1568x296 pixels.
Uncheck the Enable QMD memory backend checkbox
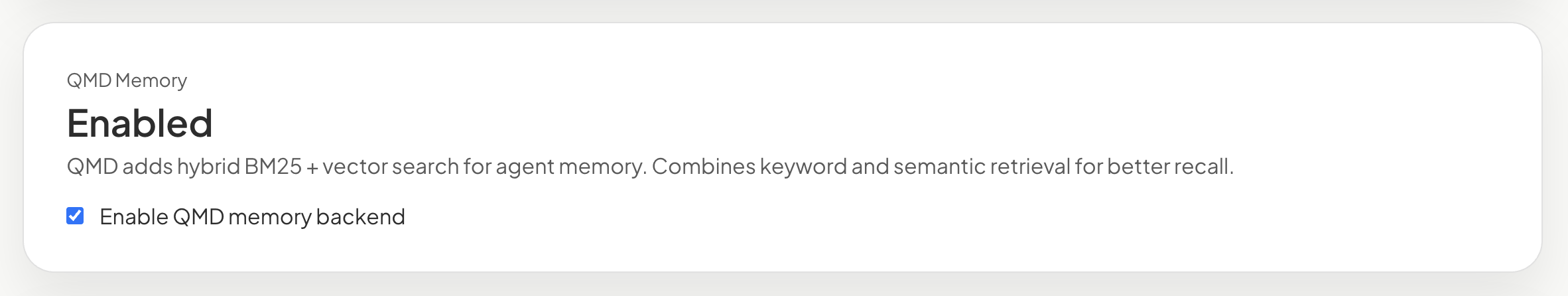75,216
